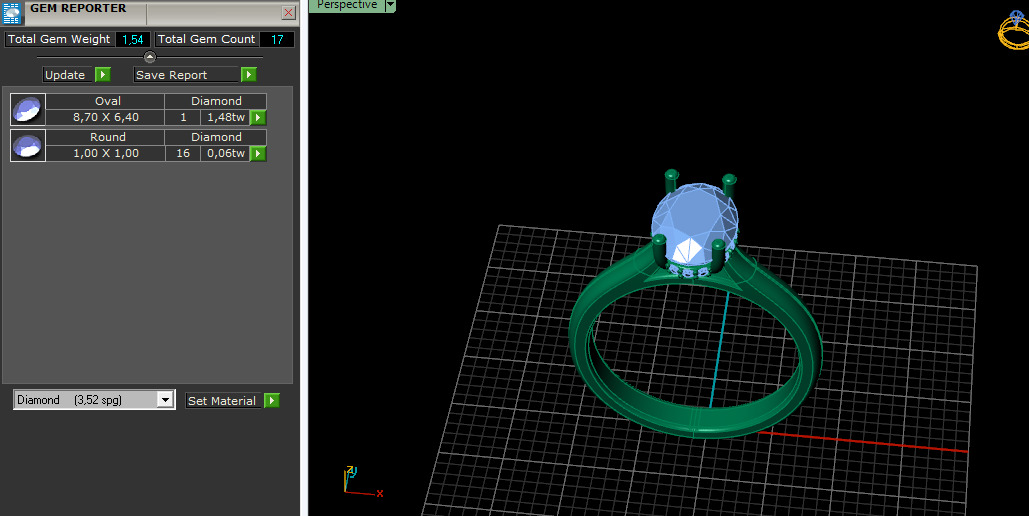
Task: Click the green arrow on the 0,06tw row
Action: (258, 154)
